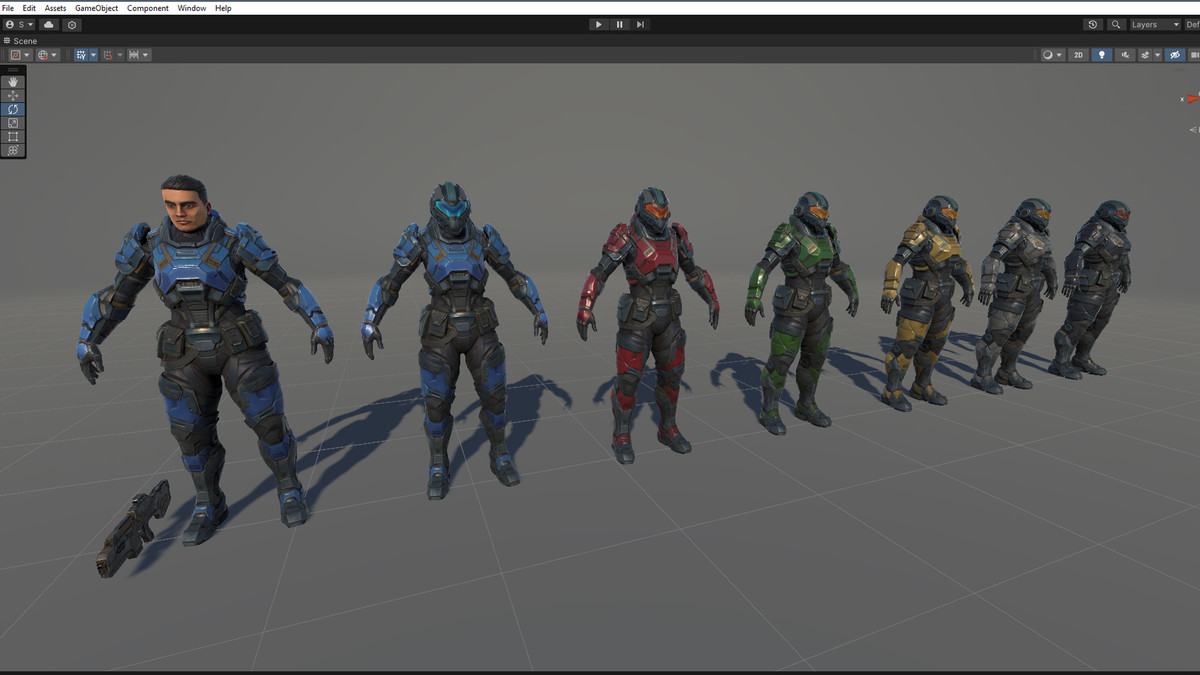1200x675 pixels.
Task: Expand the snap increment options arrow
Action: point(119,55)
